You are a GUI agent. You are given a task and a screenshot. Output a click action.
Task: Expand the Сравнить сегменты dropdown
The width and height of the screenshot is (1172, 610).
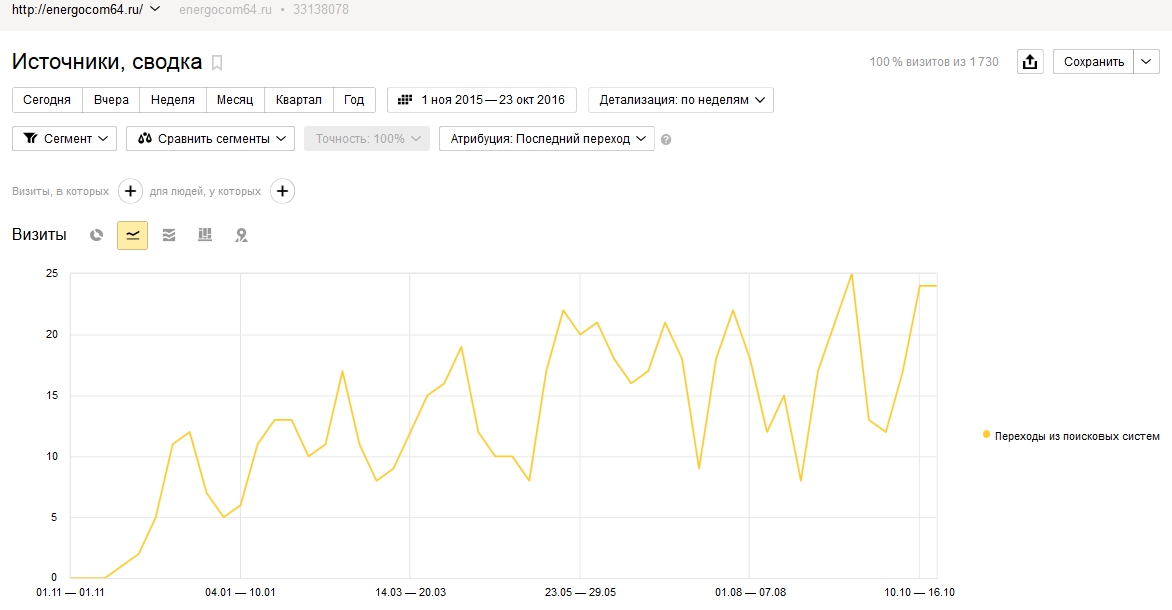[x=210, y=139]
